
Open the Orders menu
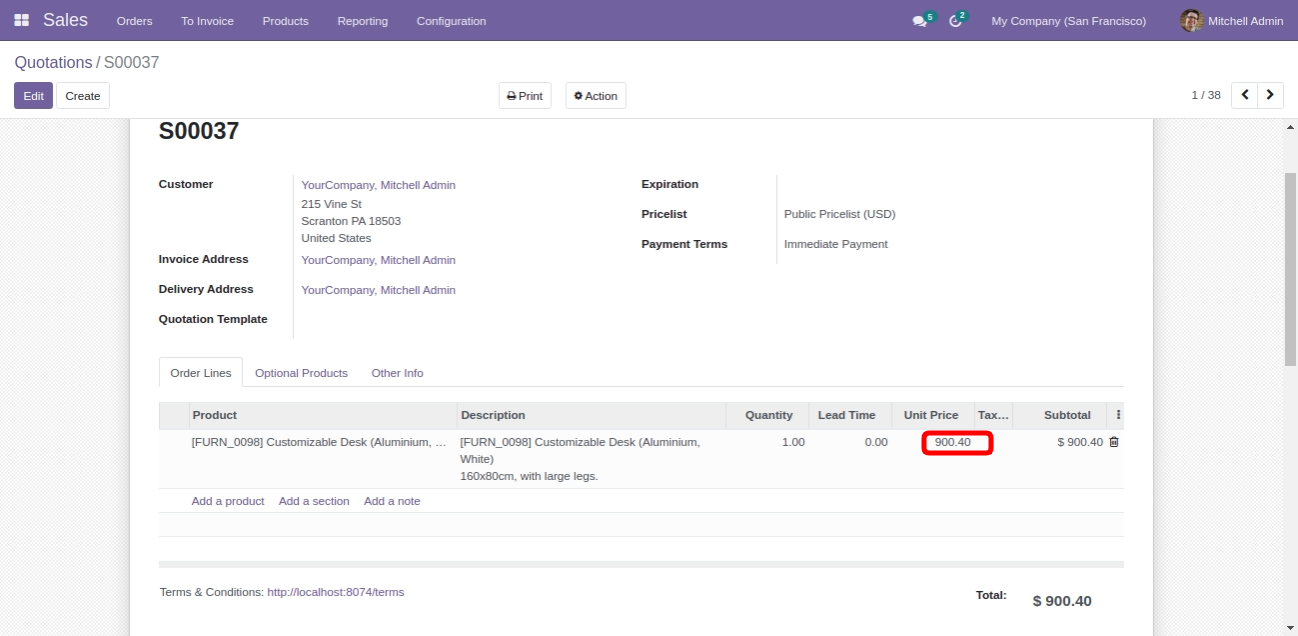click(134, 21)
